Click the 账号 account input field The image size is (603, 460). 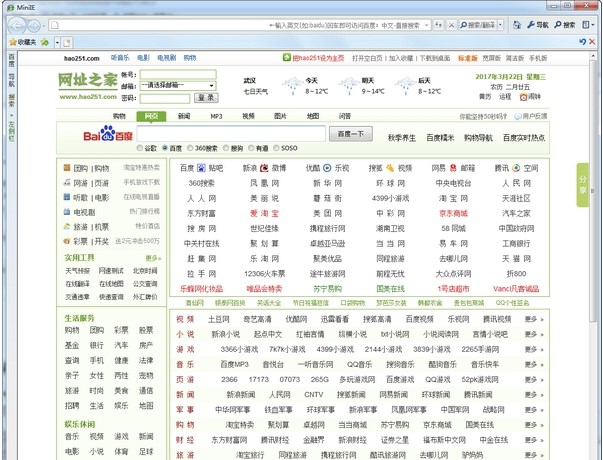pos(178,75)
